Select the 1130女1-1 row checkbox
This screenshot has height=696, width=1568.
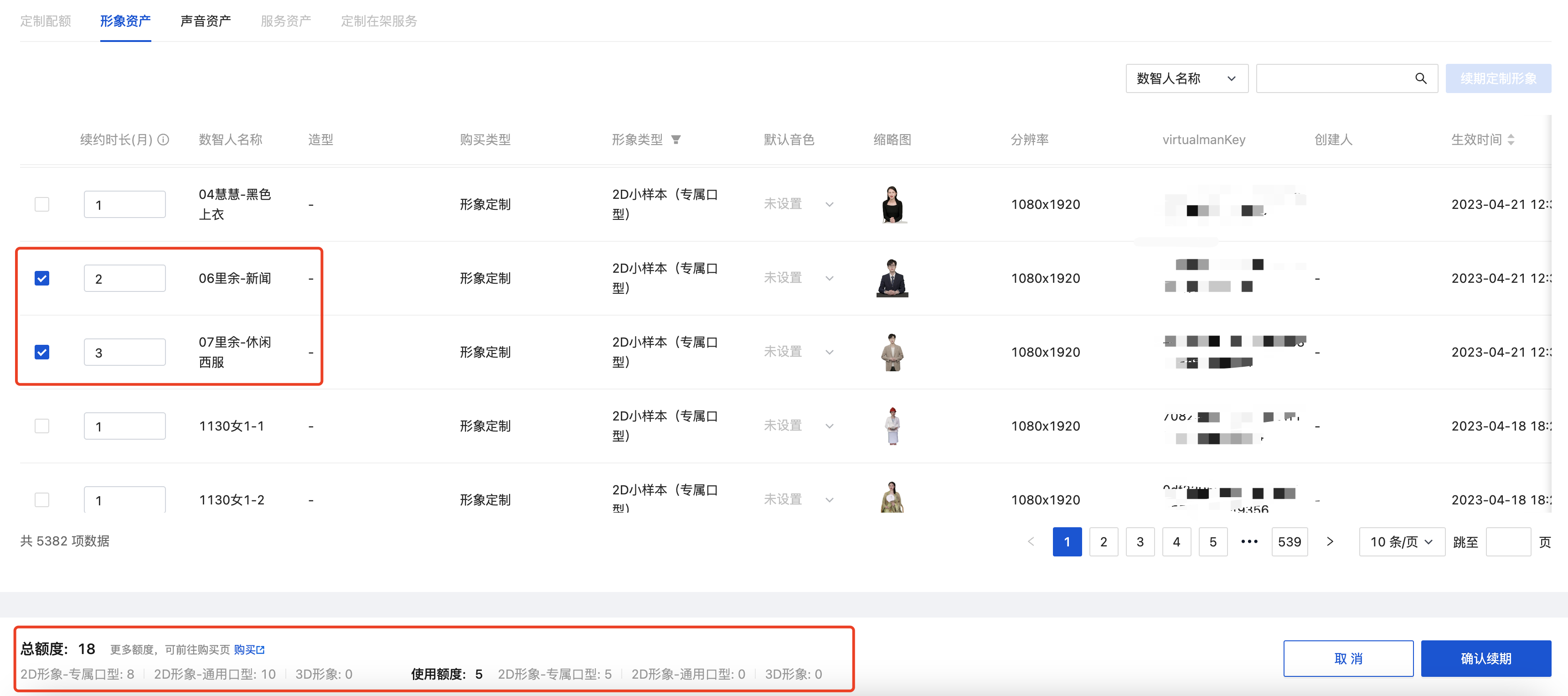click(x=42, y=426)
